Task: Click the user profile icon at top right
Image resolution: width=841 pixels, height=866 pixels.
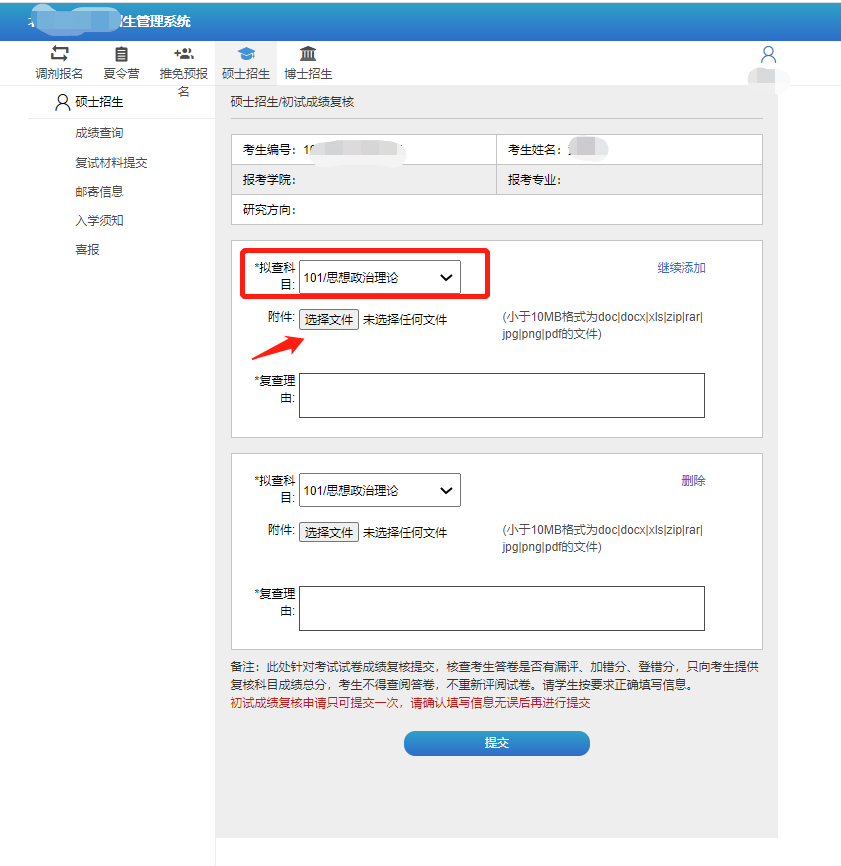Action: tap(768, 54)
